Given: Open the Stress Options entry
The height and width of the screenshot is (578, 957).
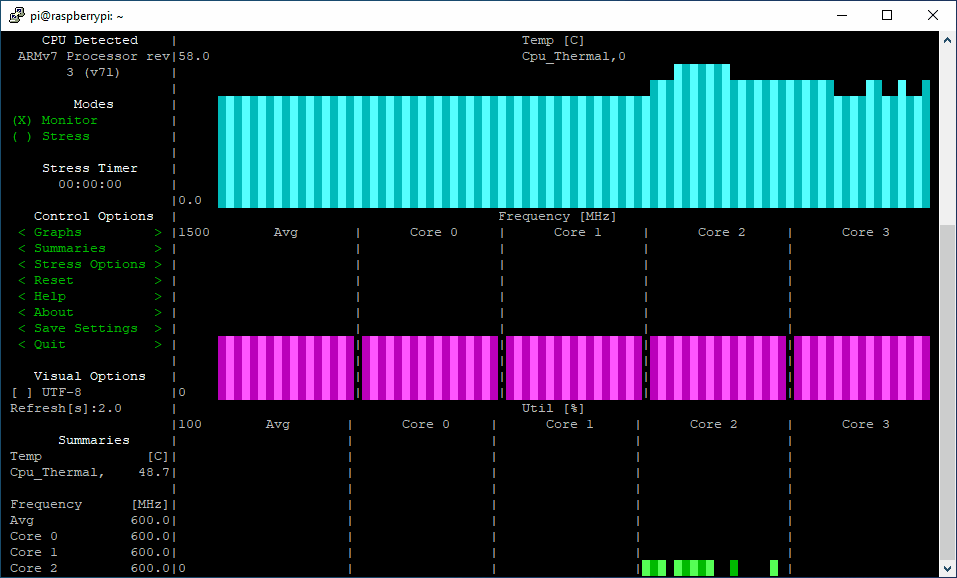Looking at the screenshot, I should [90, 264].
